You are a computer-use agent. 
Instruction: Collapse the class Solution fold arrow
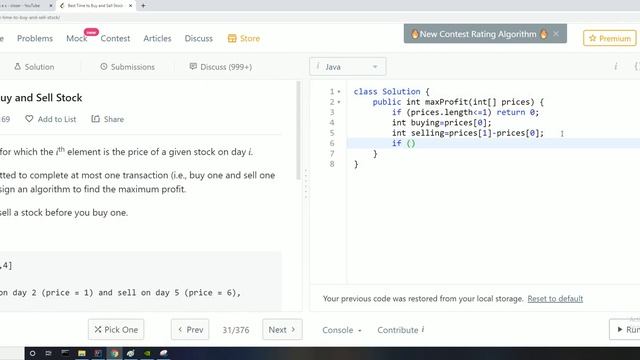point(339,92)
